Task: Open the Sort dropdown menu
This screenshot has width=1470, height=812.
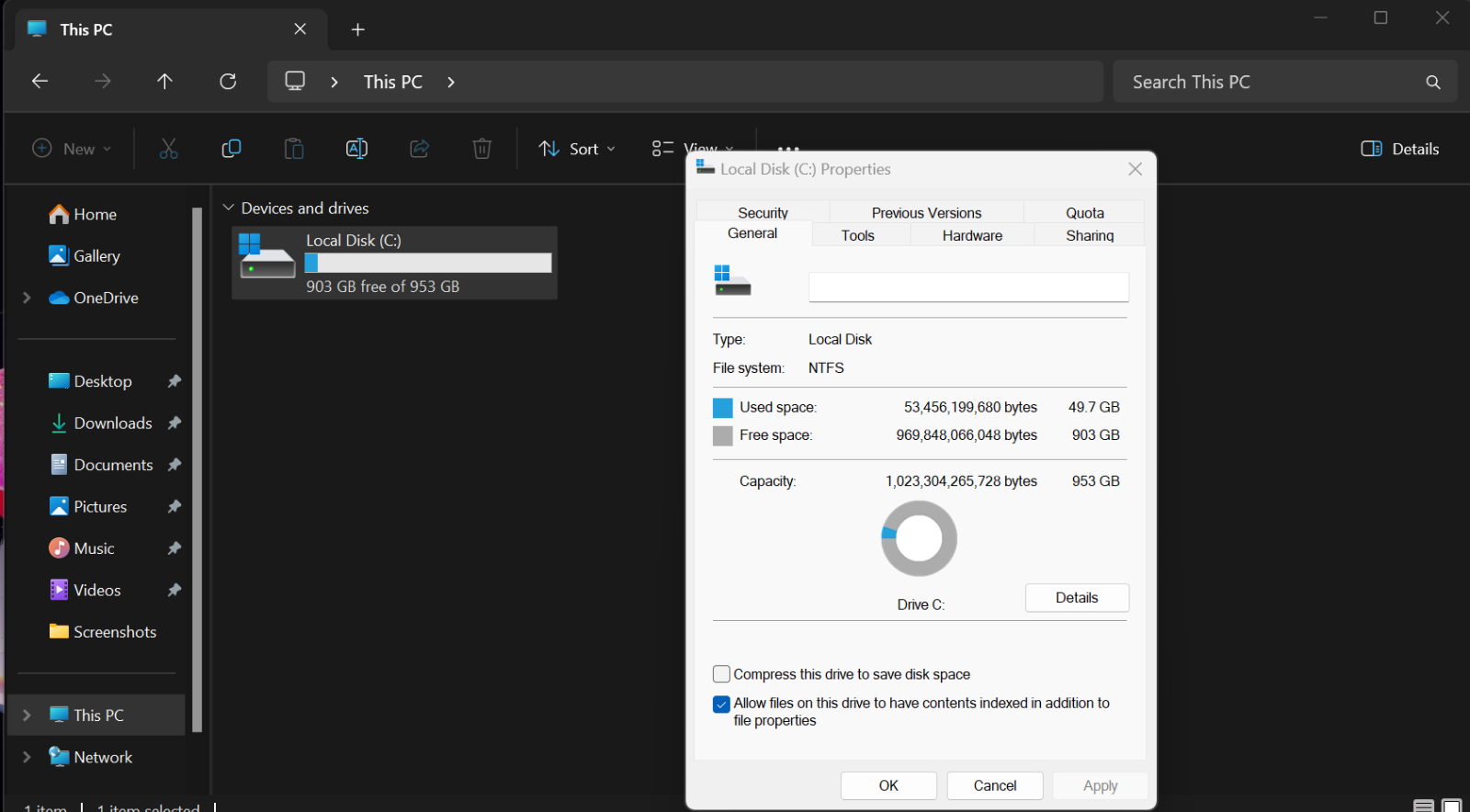Action: click(x=577, y=149)
